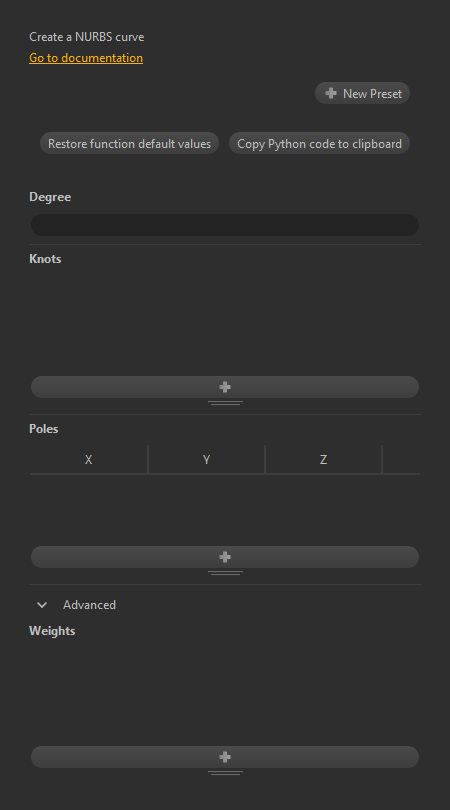Create a New Preset
This screenshot has width=450, height=810.
(363, 93)
